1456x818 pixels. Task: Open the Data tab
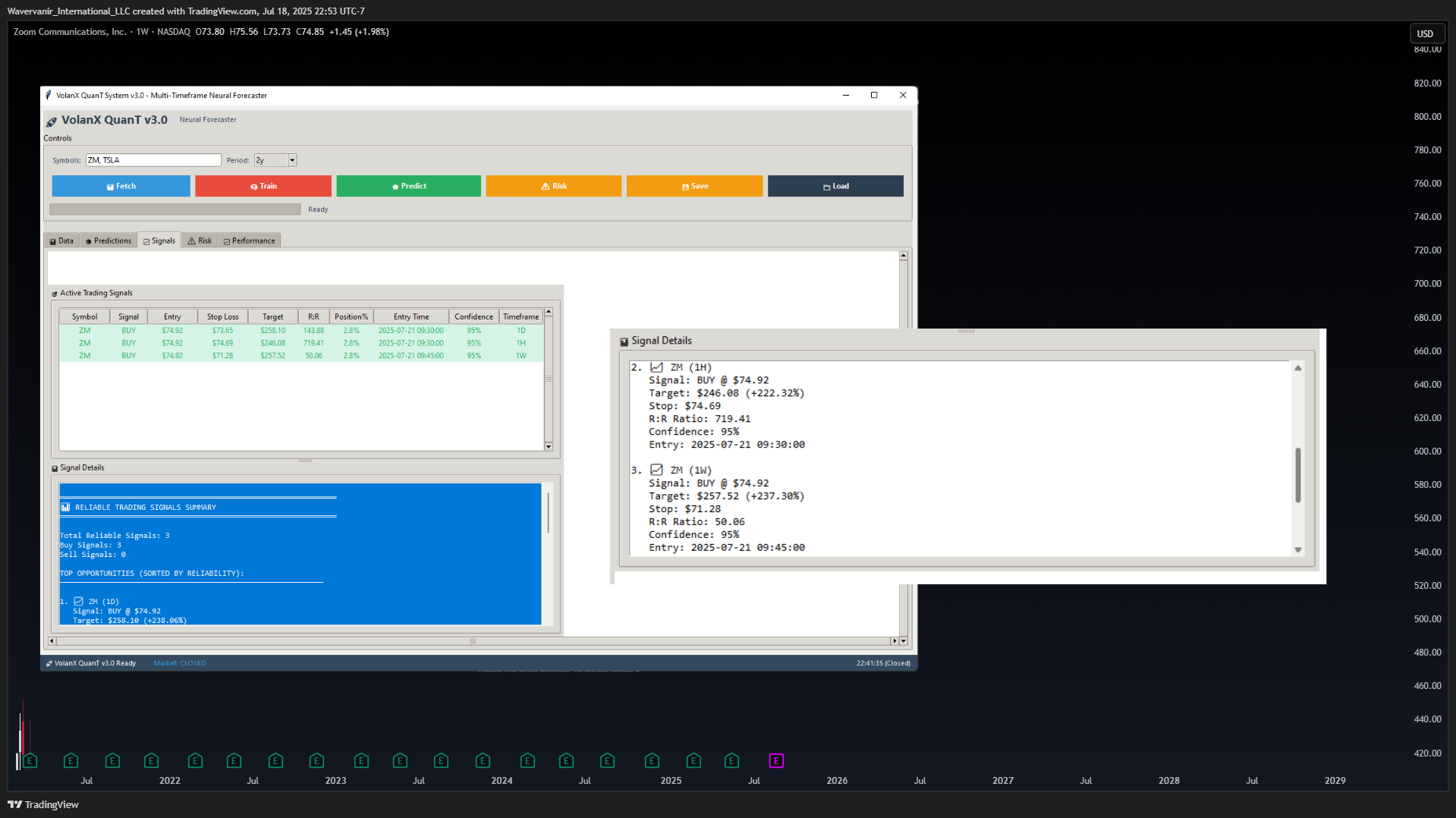tap(61, 241)
